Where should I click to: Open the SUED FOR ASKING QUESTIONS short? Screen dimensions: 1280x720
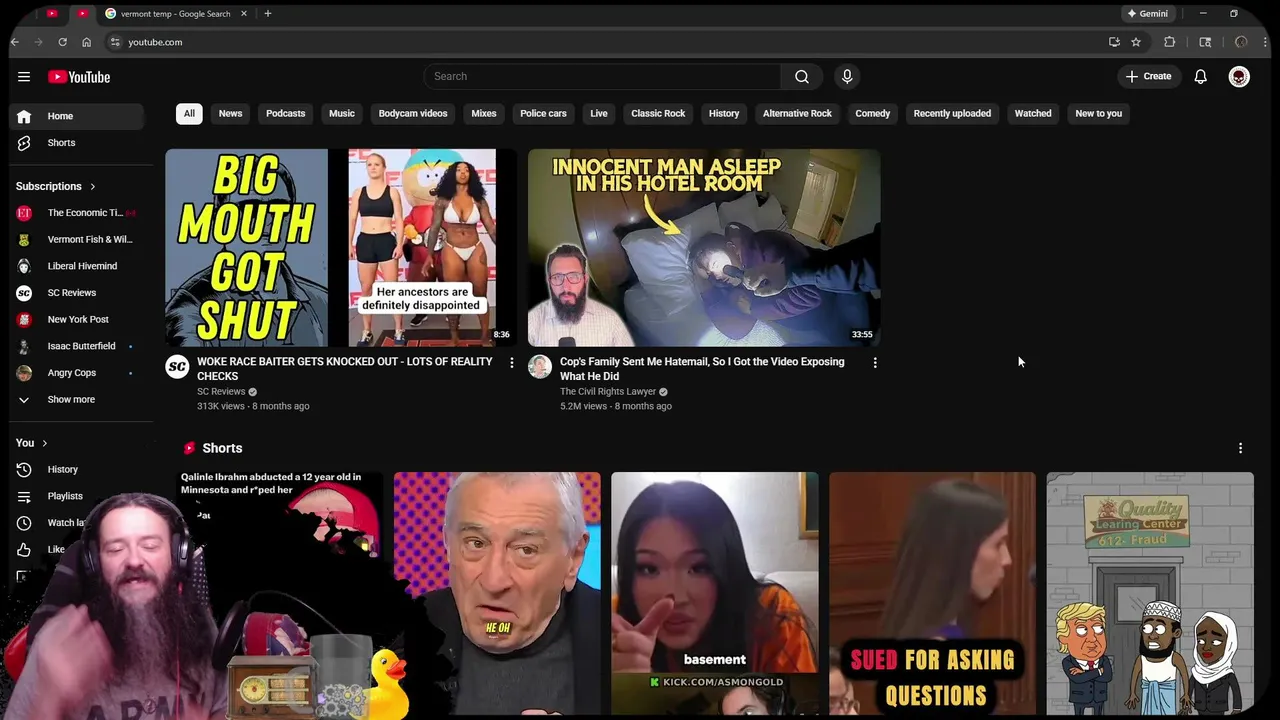(932, 594)
